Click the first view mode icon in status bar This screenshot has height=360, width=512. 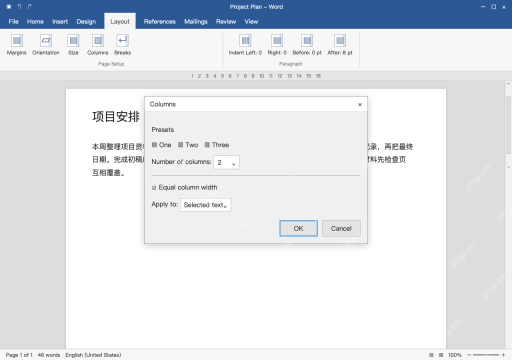(431, 355)
